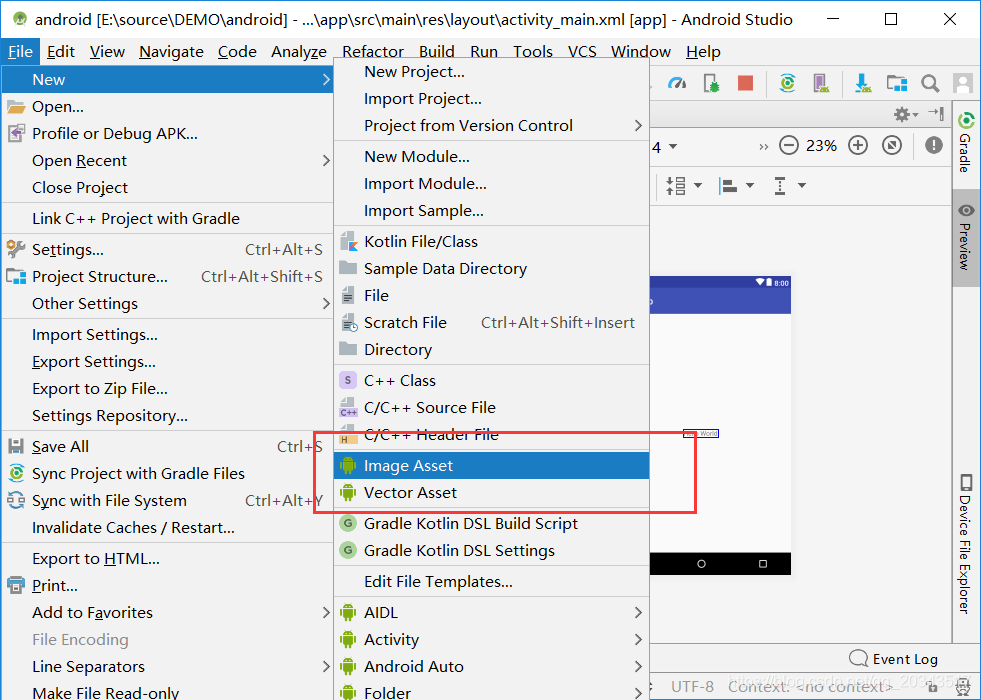Click Invalidate Caches / Restart...
981x700 pixels.
click(x=168, y=528)
